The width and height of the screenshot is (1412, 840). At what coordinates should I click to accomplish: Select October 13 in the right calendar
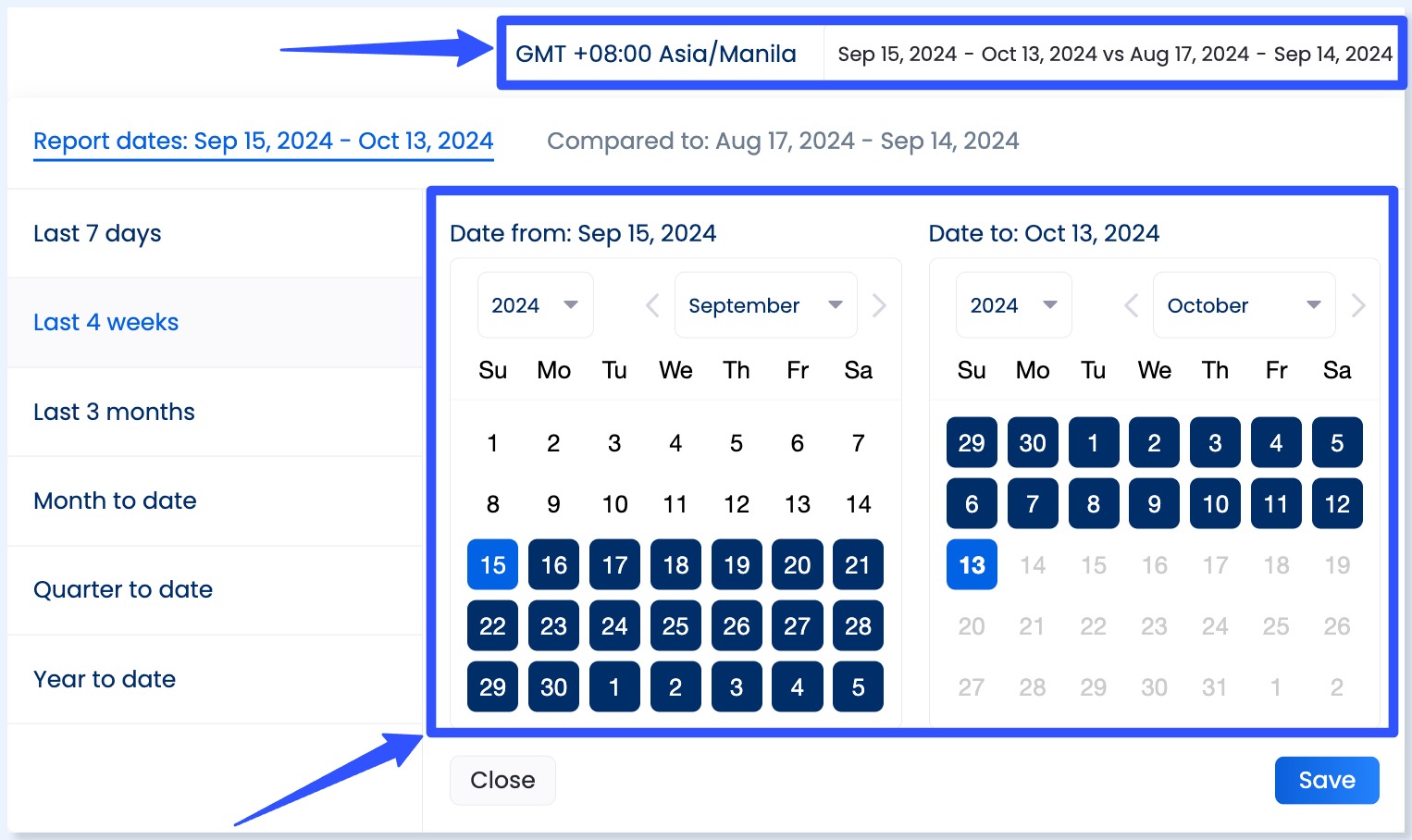coord(972,564)
